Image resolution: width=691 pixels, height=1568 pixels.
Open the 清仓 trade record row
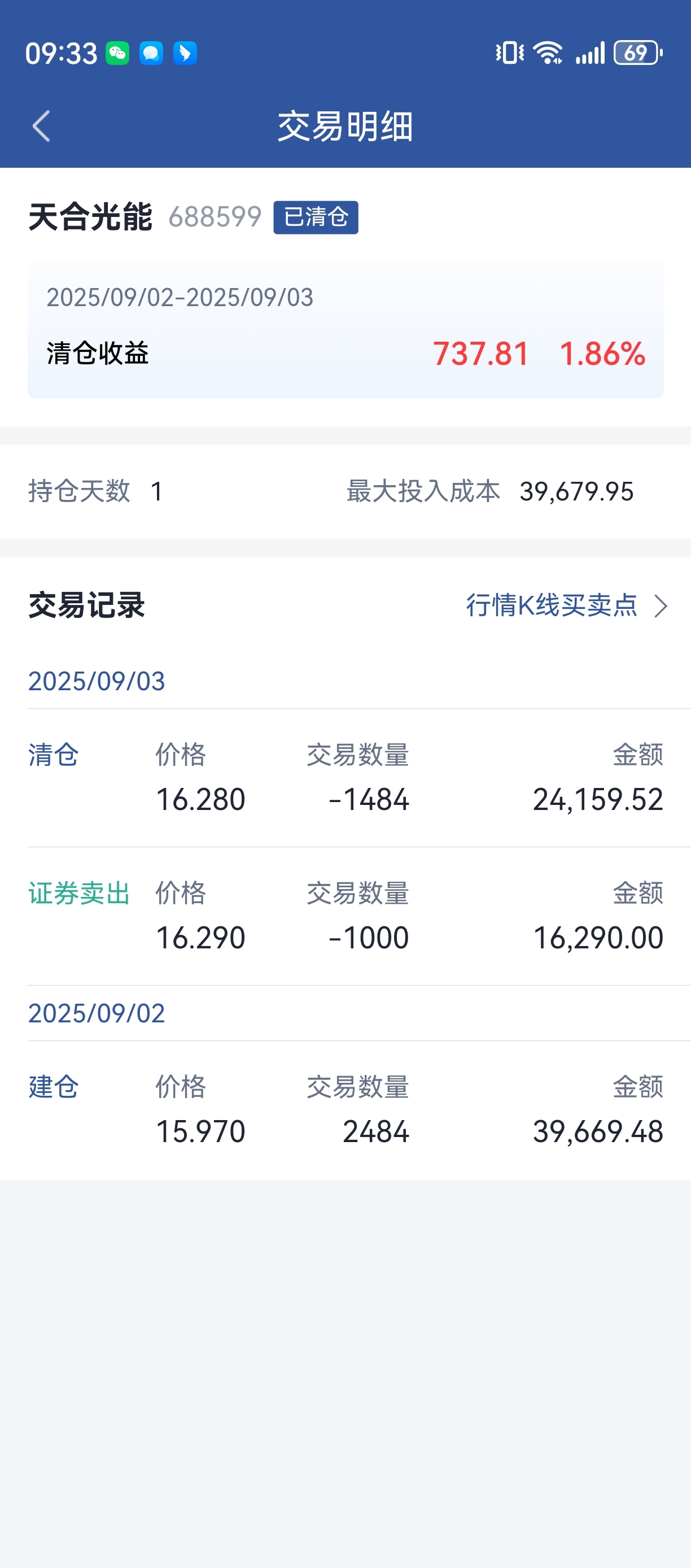(x=345, y=778)
